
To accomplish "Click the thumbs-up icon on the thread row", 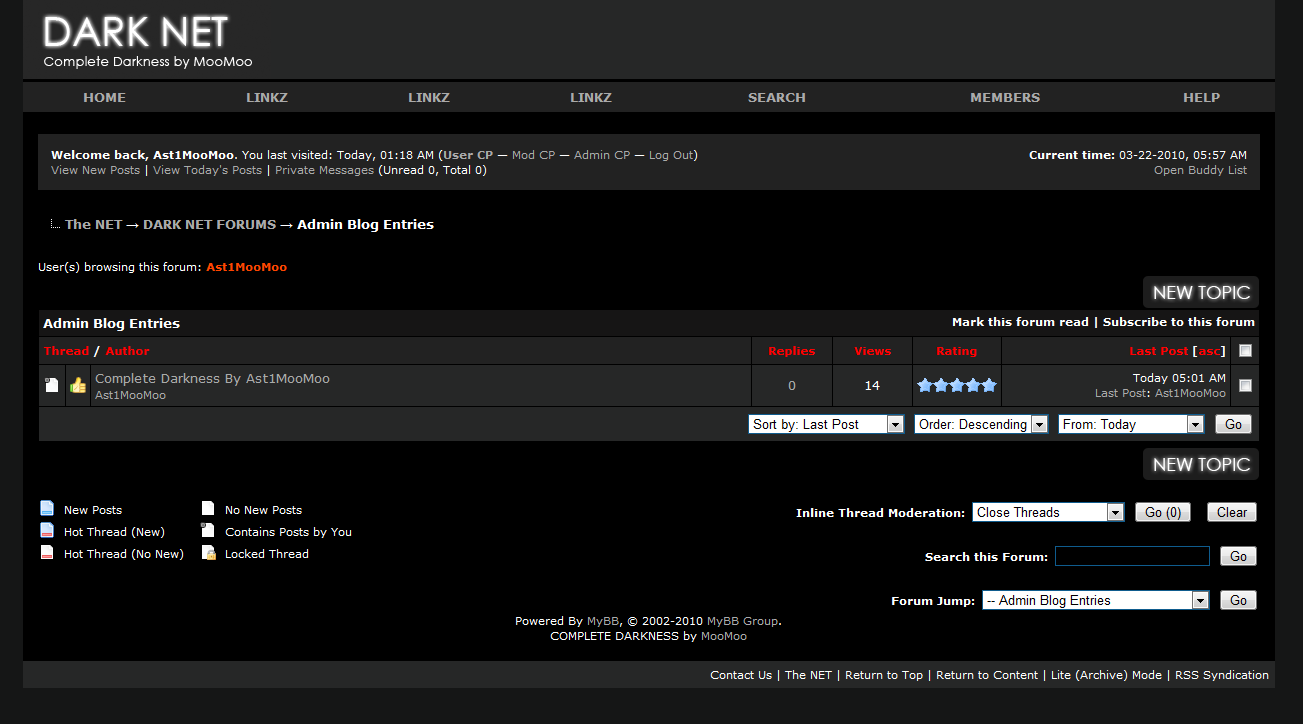I will pos(78,385).
